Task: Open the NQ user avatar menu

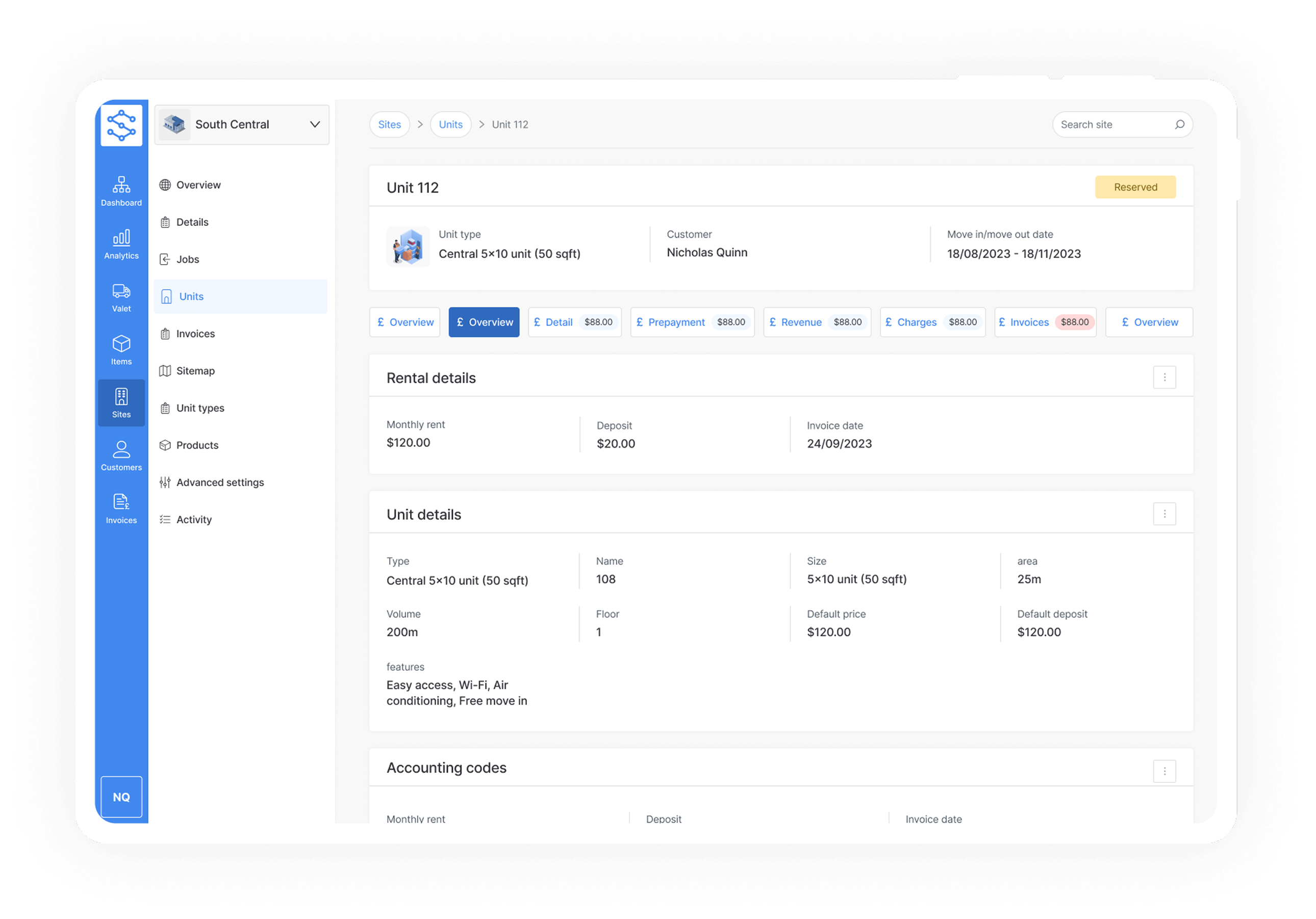Action: (x=121, y=797)
